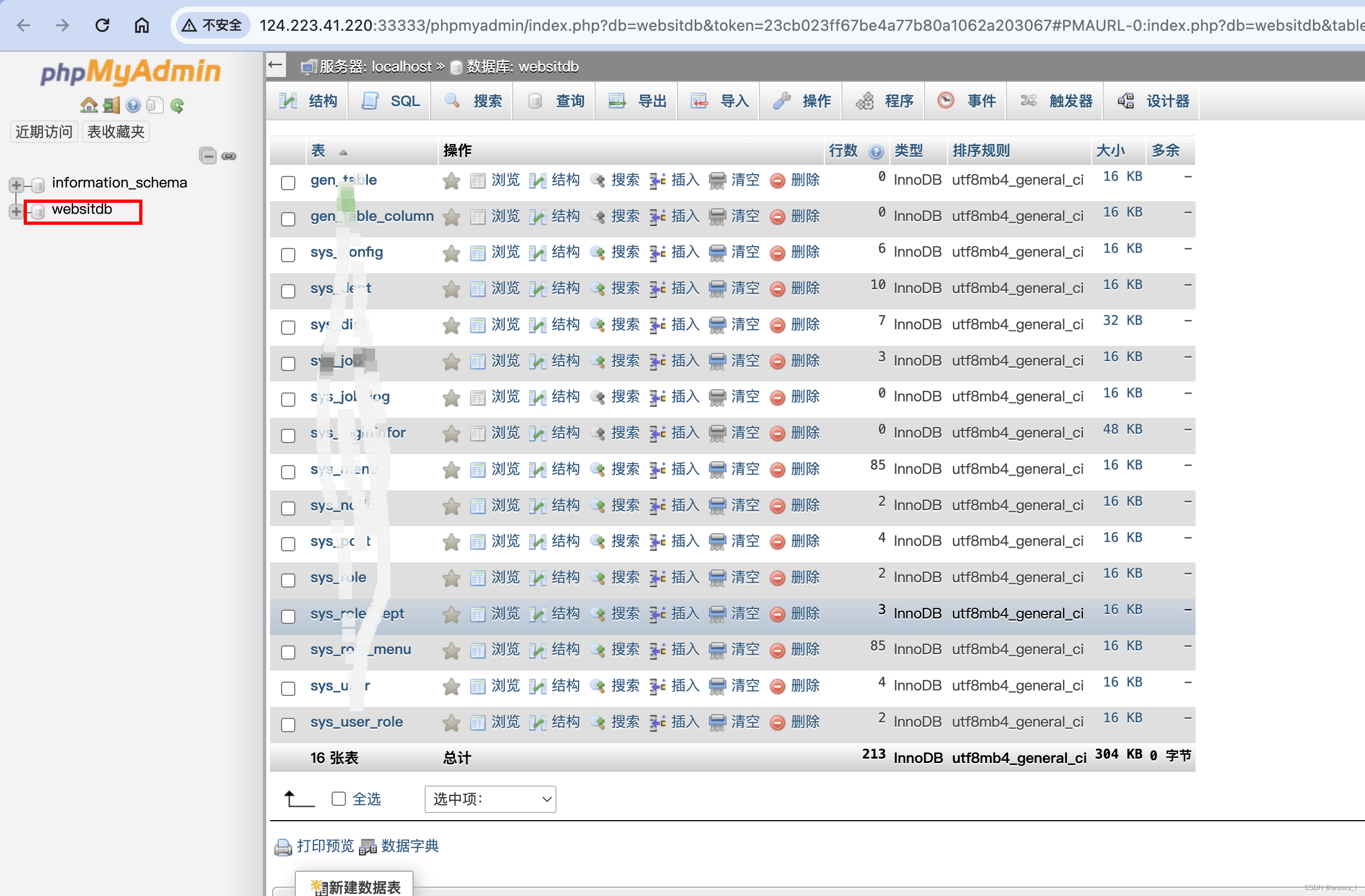1365x896 pixels.
Task: Expand the websitdb database tree node
Action: (16, 212)
